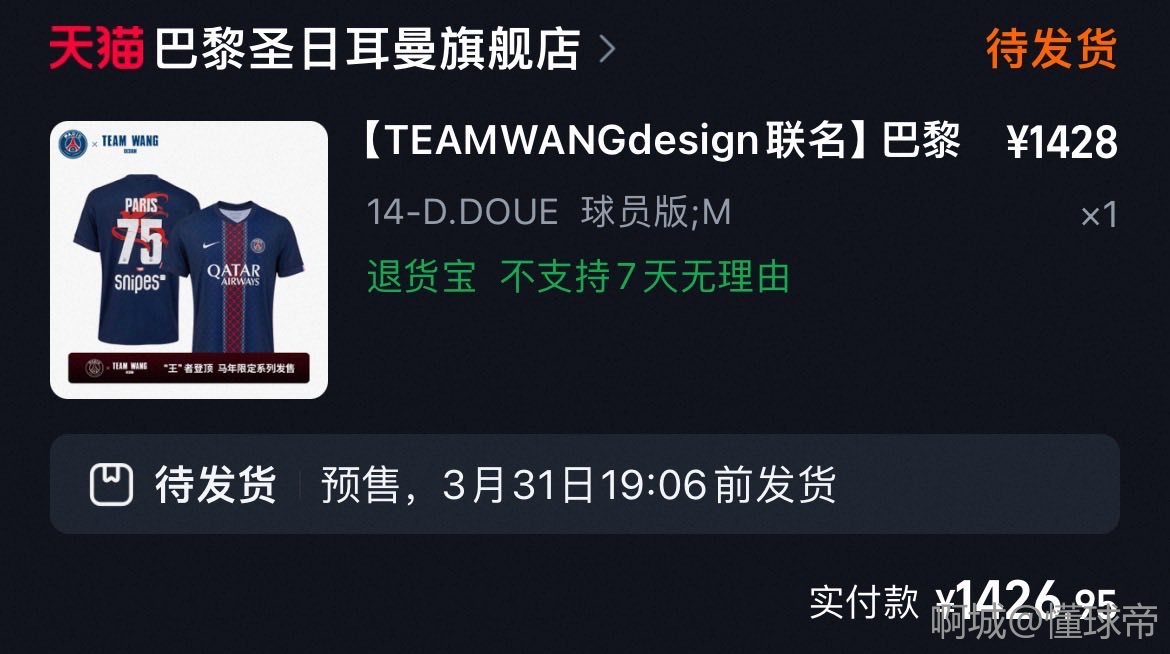Tap bold 待发货 label in shipping bar

pos(216,485)
